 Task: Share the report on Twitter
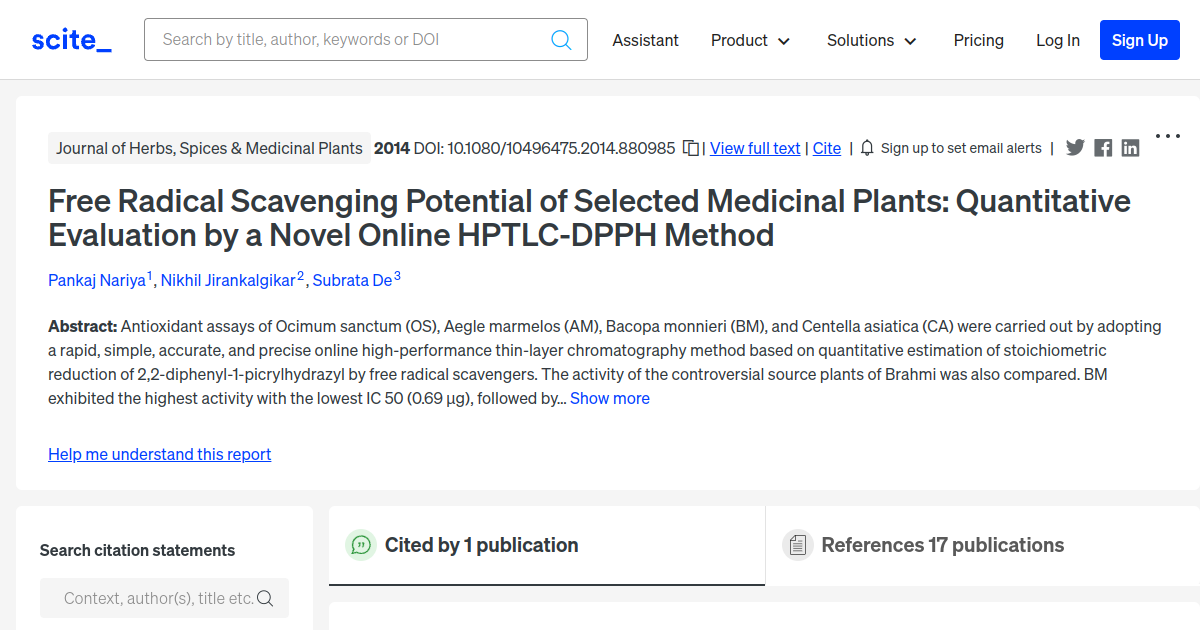coord(1075,148)
